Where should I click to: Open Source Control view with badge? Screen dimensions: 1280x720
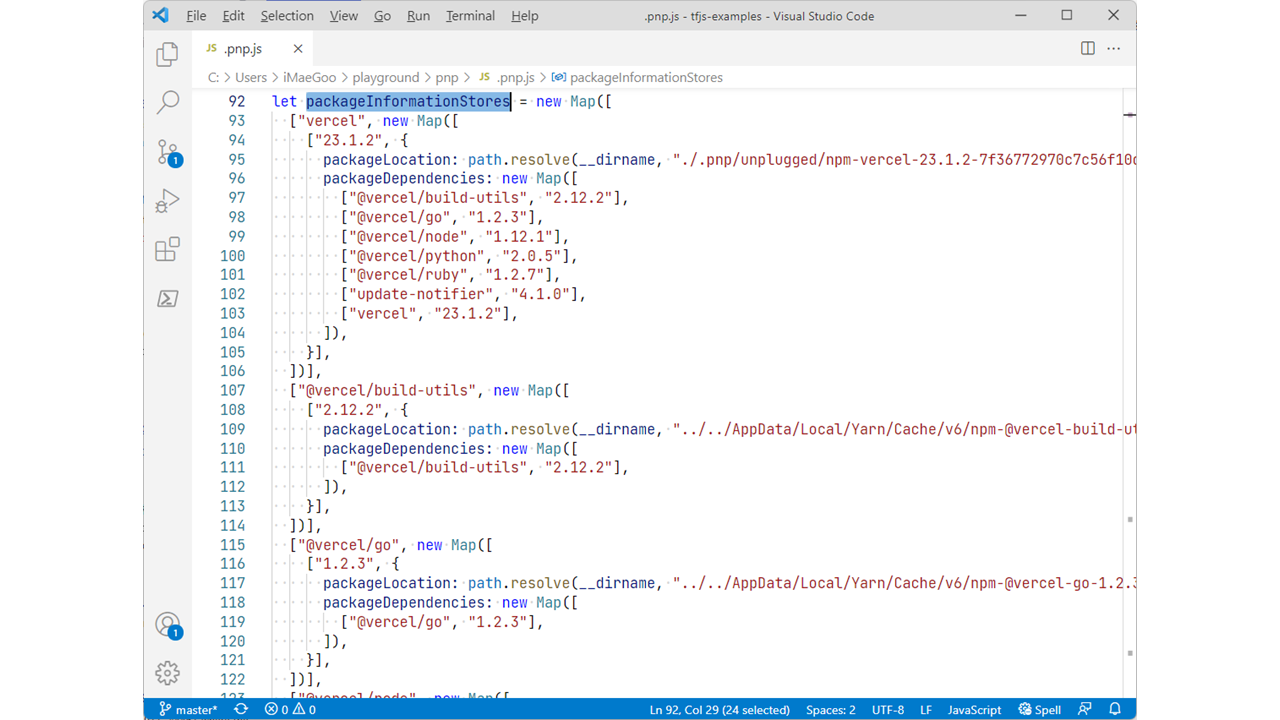(168, 152)
